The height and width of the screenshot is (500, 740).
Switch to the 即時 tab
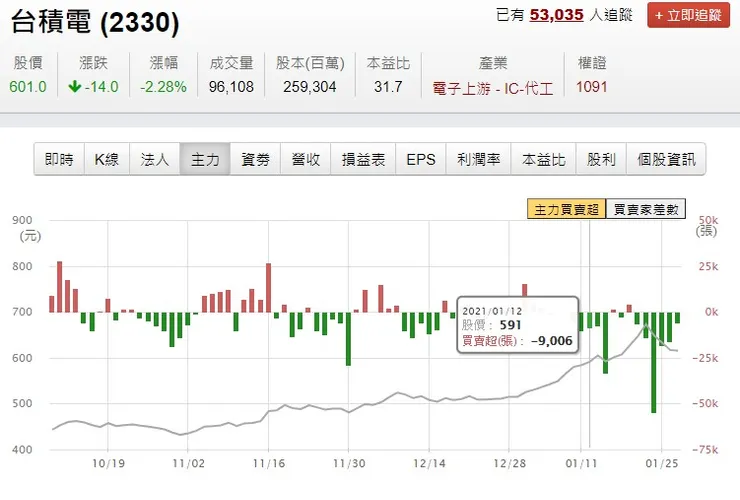[x=59, y=159]
